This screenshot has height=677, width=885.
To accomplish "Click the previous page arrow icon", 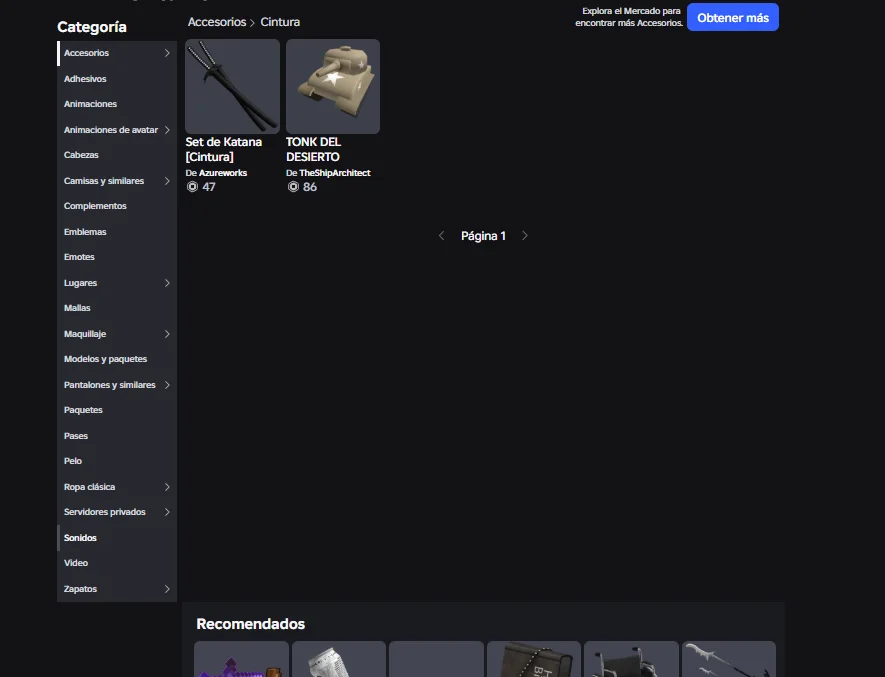I will 442,236.
